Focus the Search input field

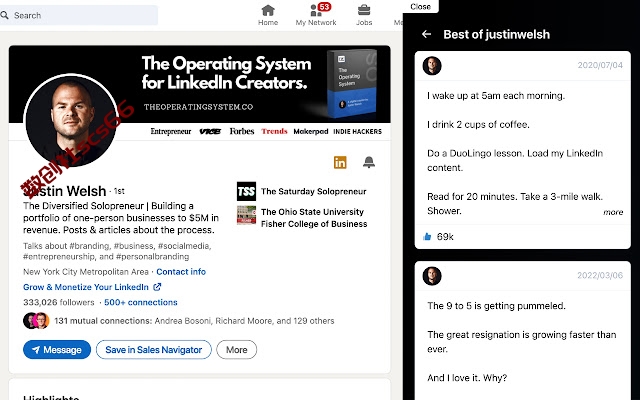pos(79,15)
